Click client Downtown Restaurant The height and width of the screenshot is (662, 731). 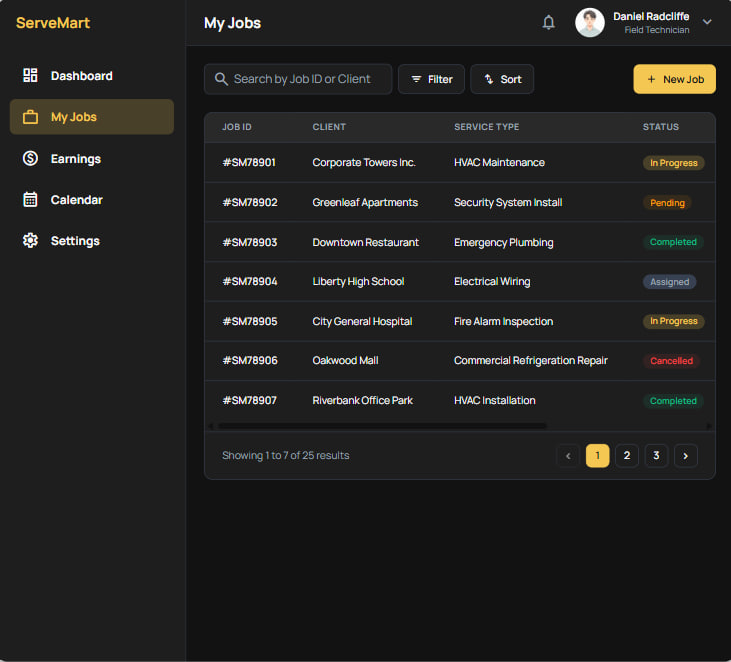pyautogui.click(x=366, y=242)
